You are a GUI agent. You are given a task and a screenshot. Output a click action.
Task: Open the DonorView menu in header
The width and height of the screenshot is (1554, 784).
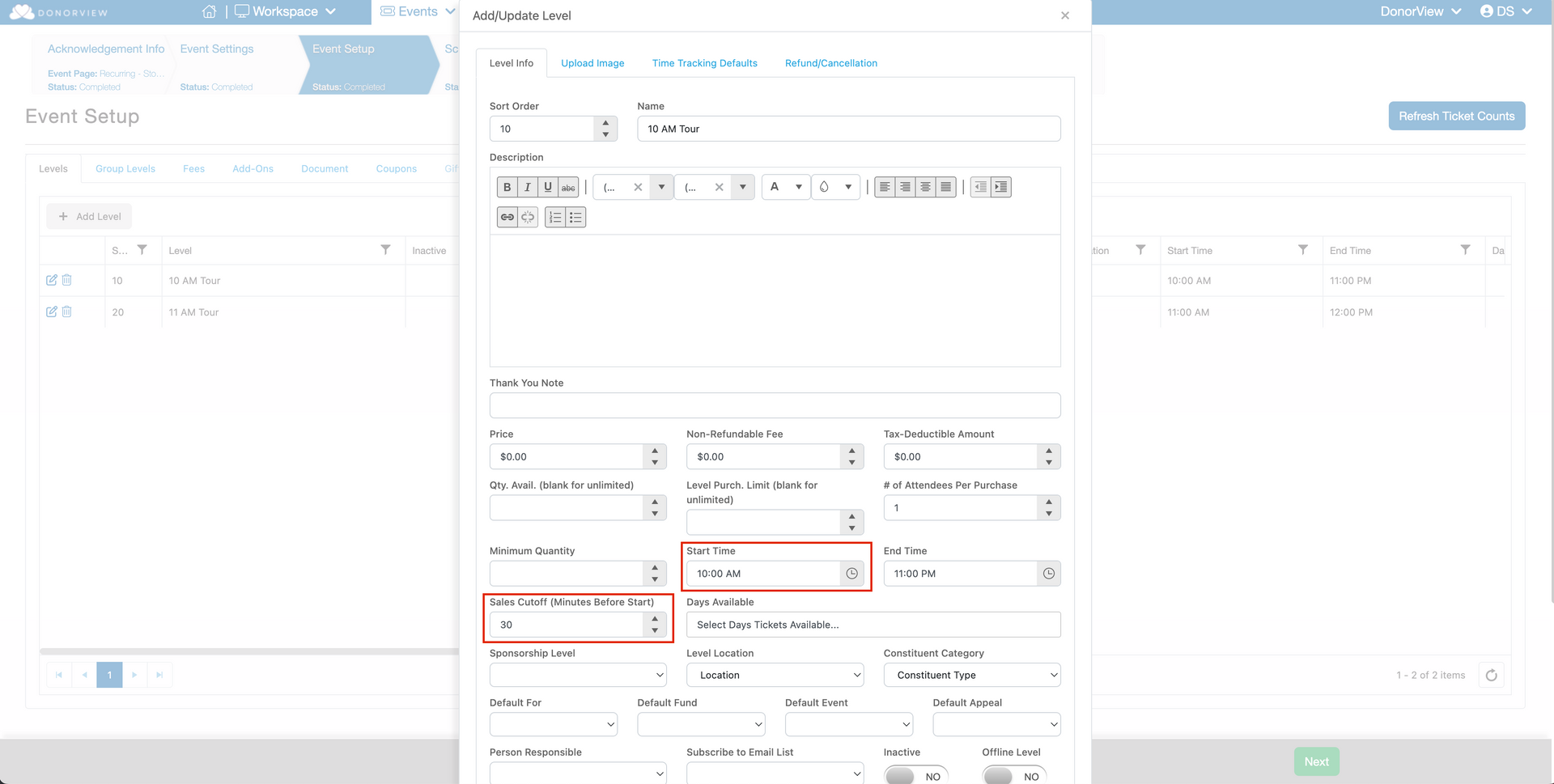pos(1420,11)
